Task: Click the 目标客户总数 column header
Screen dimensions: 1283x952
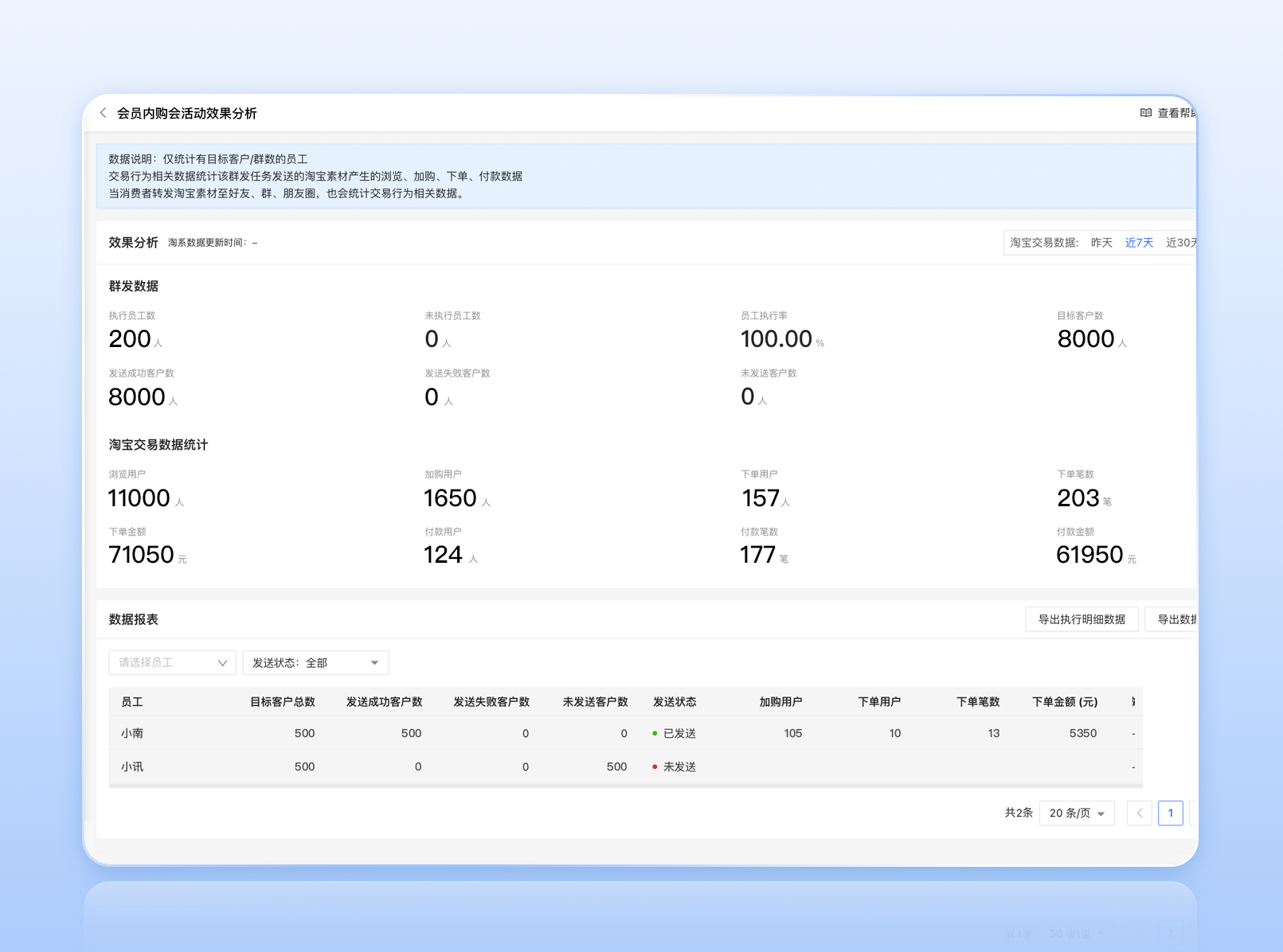Action: coord(283,702)
